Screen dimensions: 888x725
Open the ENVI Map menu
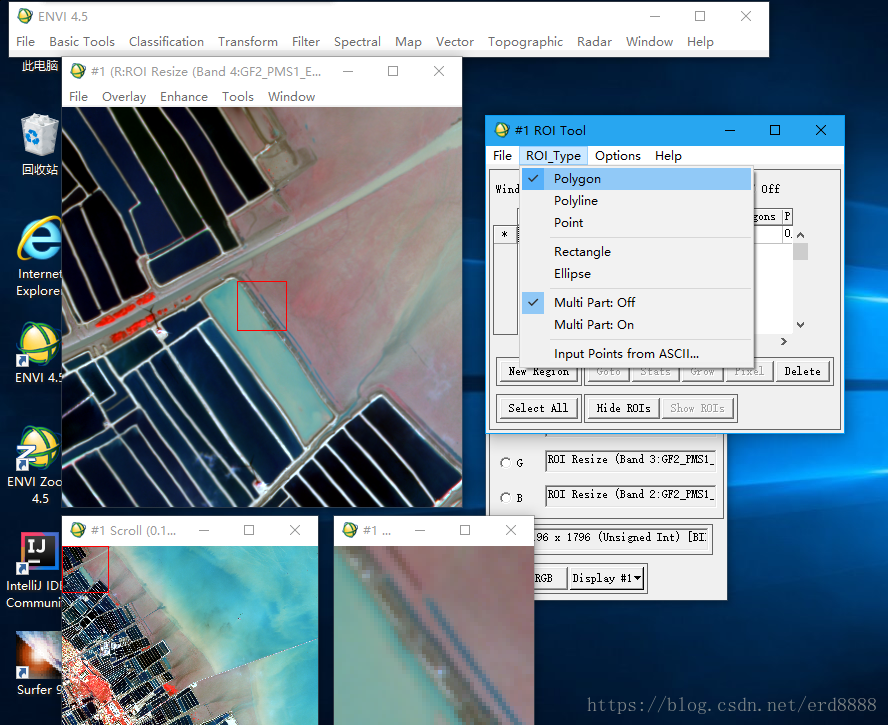[408, 42]
